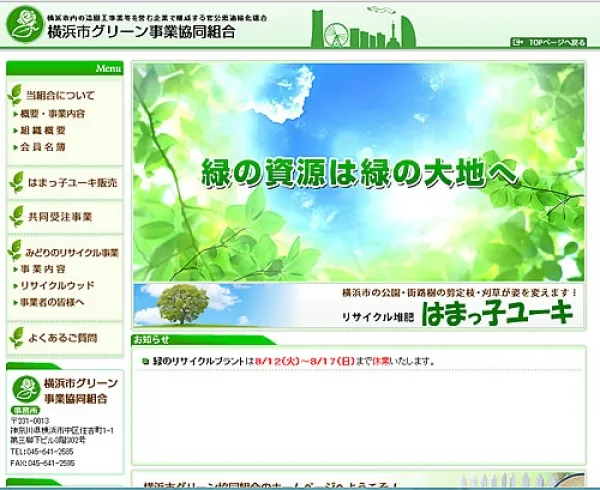This screenshot has width=600, height=490.
Task: Click the rose logo in the header
Action: (x=25, y=24)
